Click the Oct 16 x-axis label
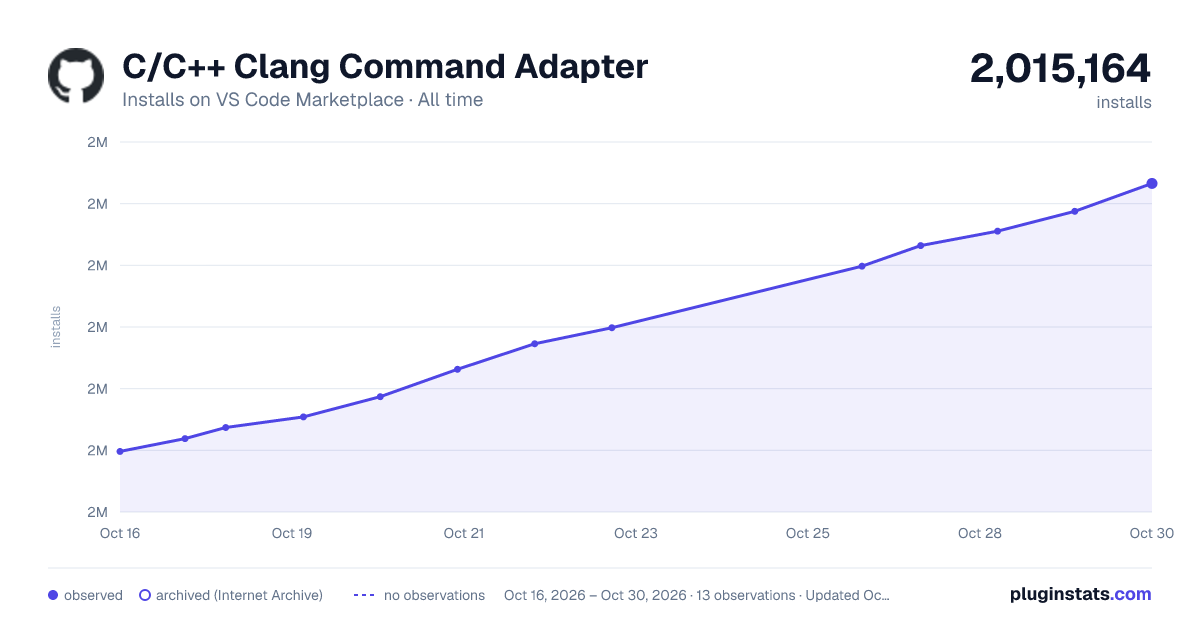 coord(120,533)
